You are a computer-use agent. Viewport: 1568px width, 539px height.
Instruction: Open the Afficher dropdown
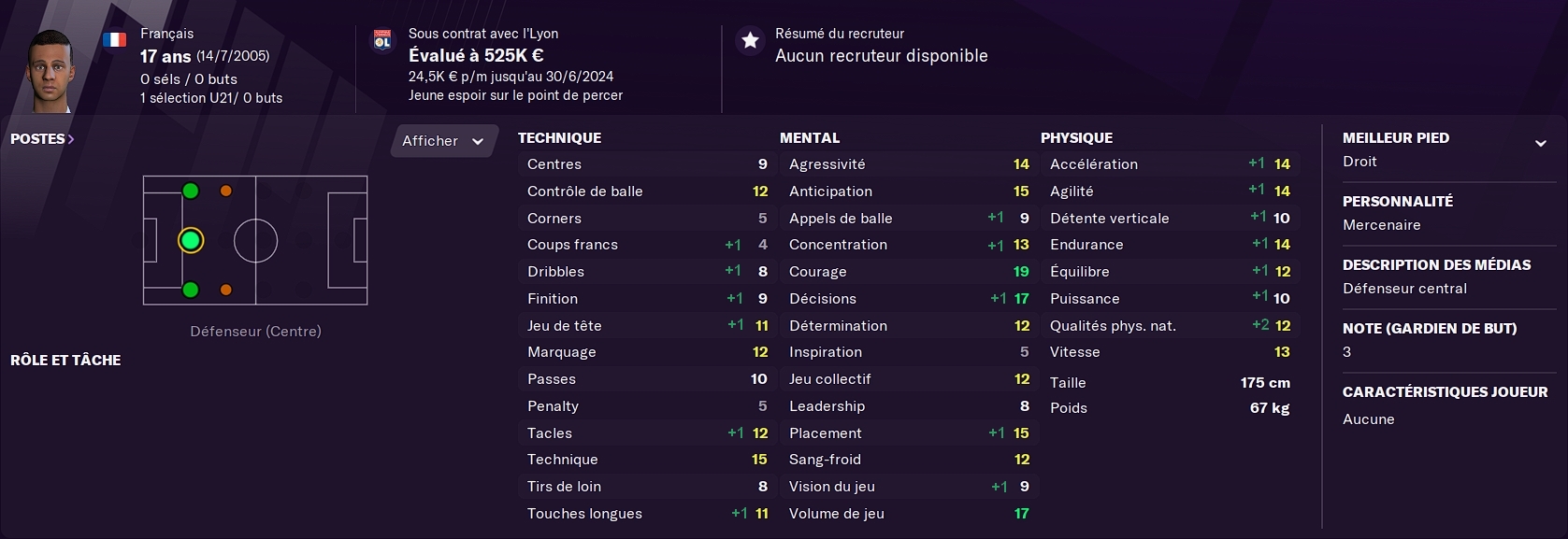(x=444, y=141)
